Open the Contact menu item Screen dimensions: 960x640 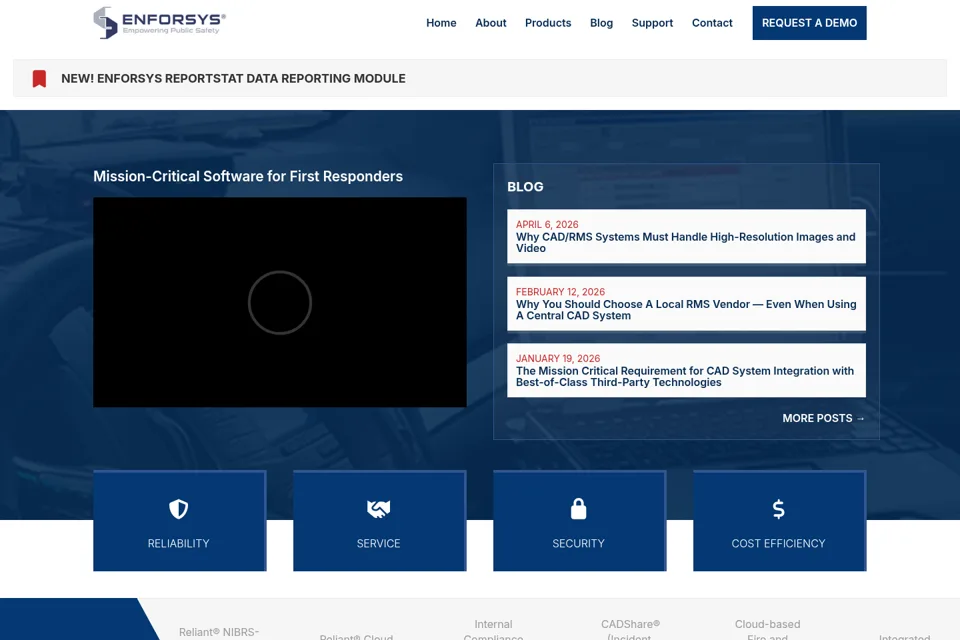(712, 23)
